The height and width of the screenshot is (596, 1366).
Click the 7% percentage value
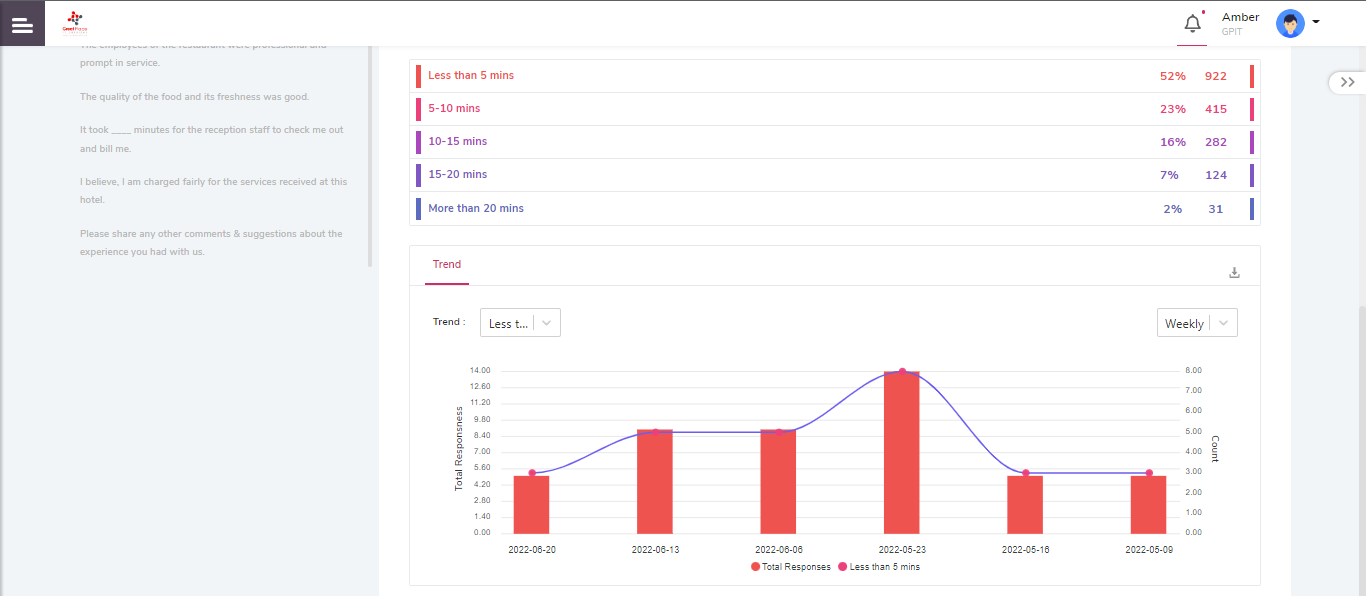1169,175
